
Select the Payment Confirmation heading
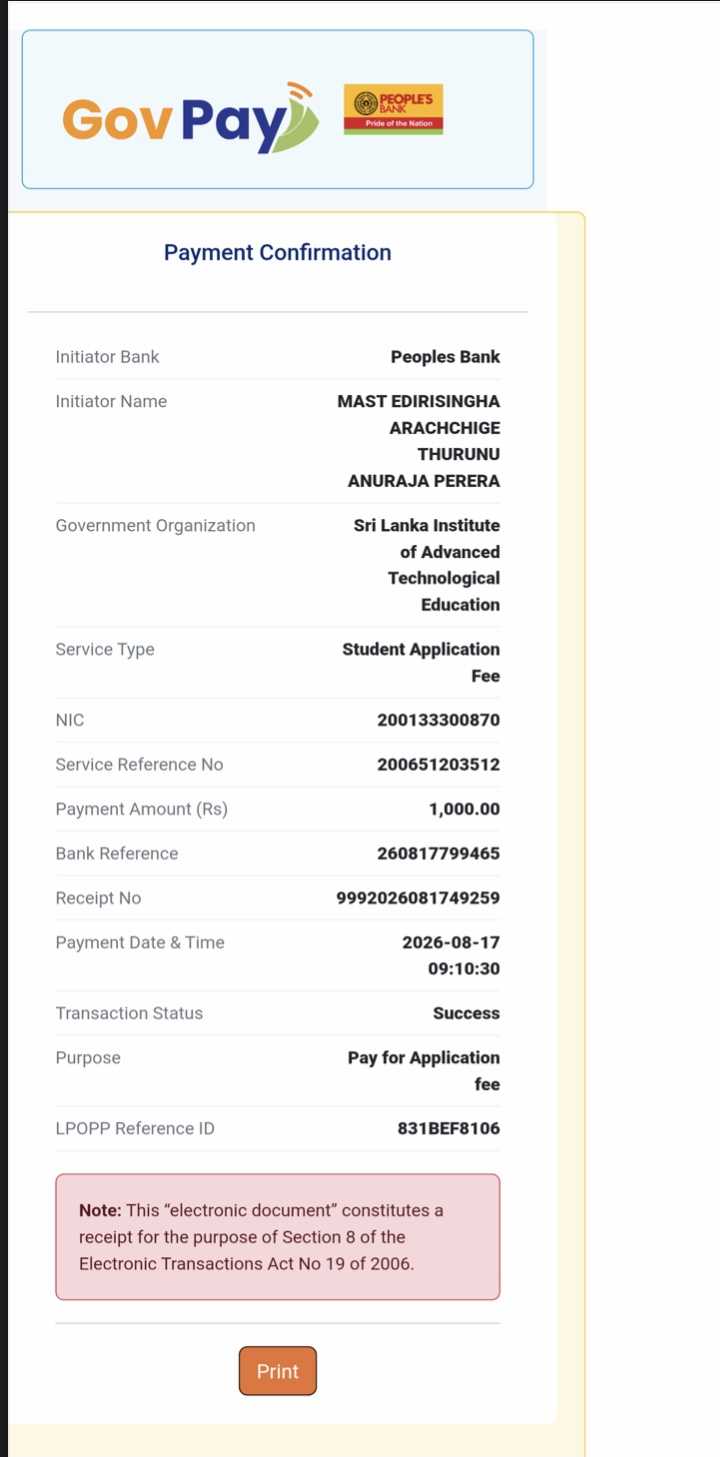[x=277, y=253]
